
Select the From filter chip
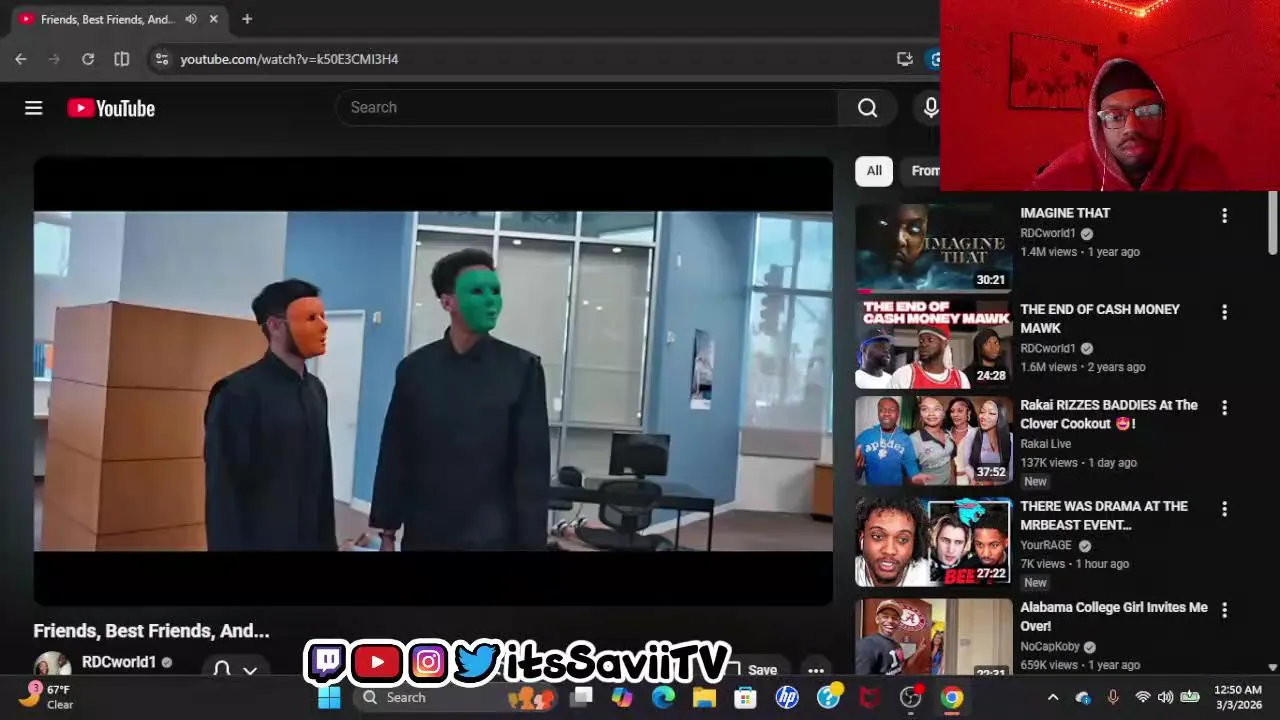[921, 171]
